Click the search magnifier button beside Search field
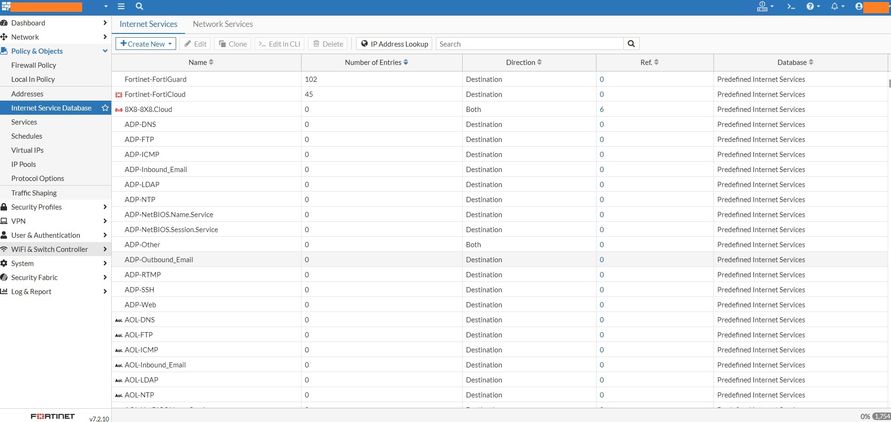Screen dimensions: 891x422 (x=631, y=44)
